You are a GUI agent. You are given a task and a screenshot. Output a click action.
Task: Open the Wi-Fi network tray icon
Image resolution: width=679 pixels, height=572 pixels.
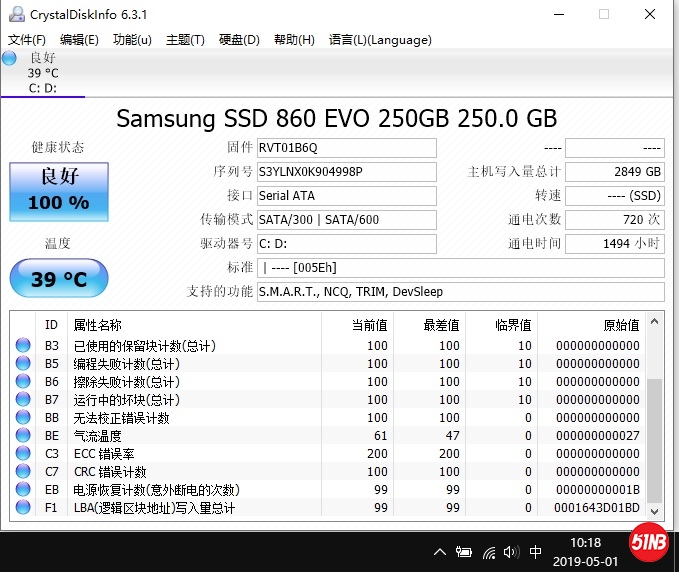pos(489,552)
